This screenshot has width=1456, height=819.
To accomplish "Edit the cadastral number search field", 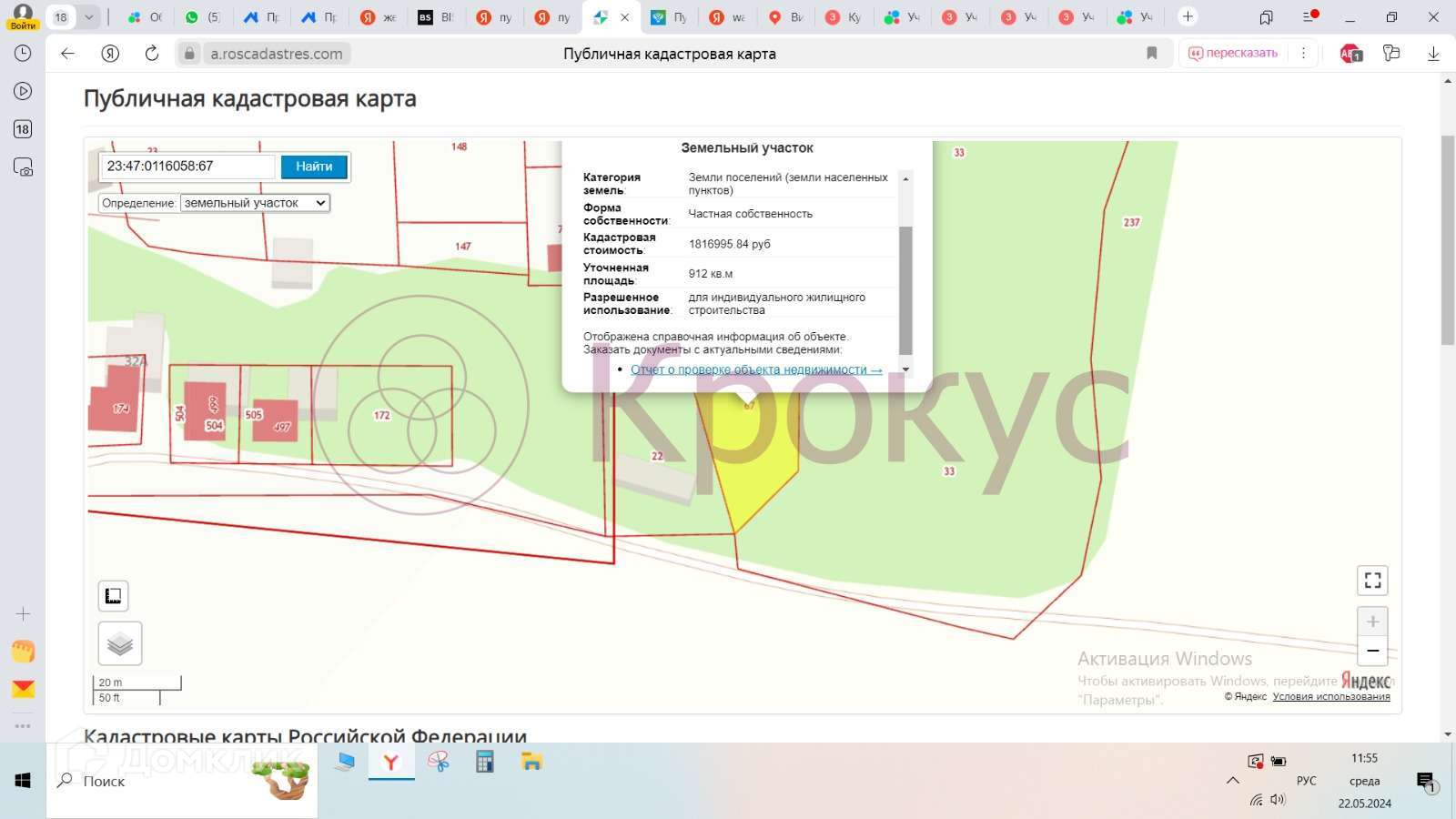I will click(188, 167).
